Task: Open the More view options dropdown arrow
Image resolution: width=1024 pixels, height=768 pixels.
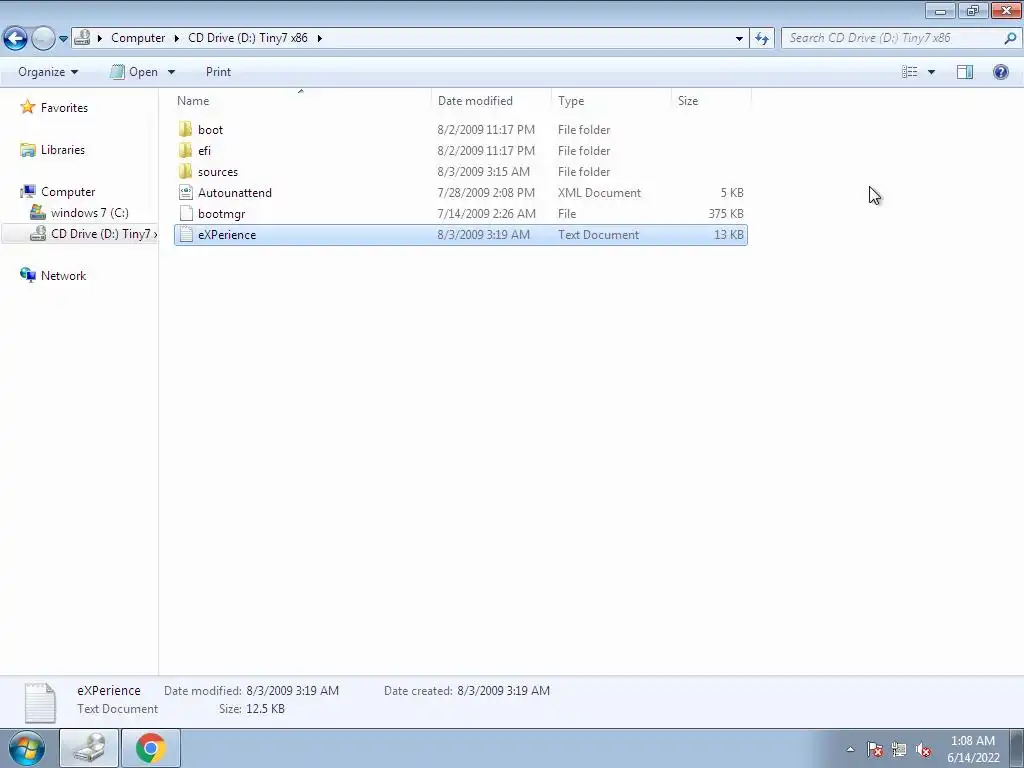Action: coord(931,72)
